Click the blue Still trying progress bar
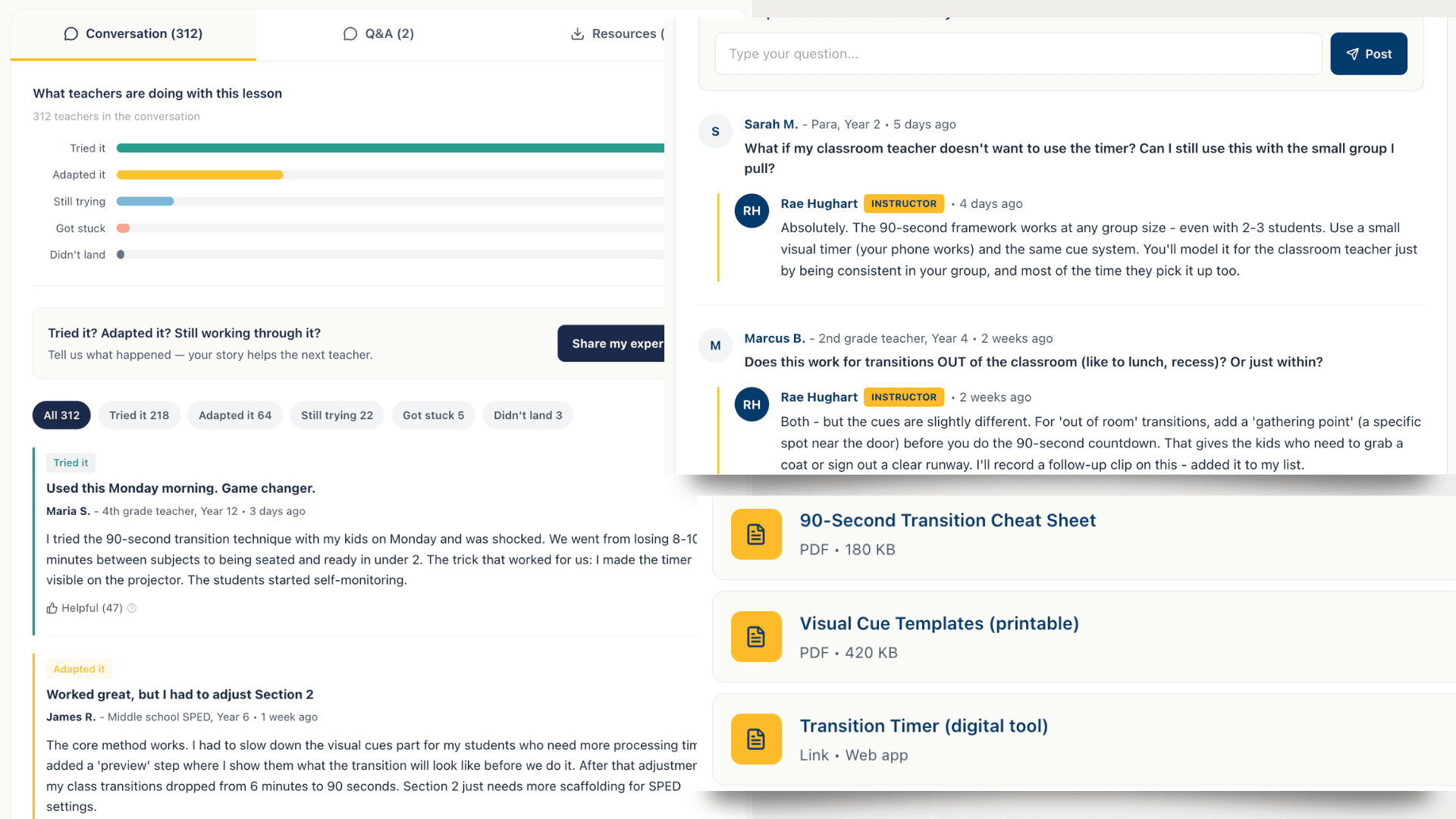 pos(146,202)
